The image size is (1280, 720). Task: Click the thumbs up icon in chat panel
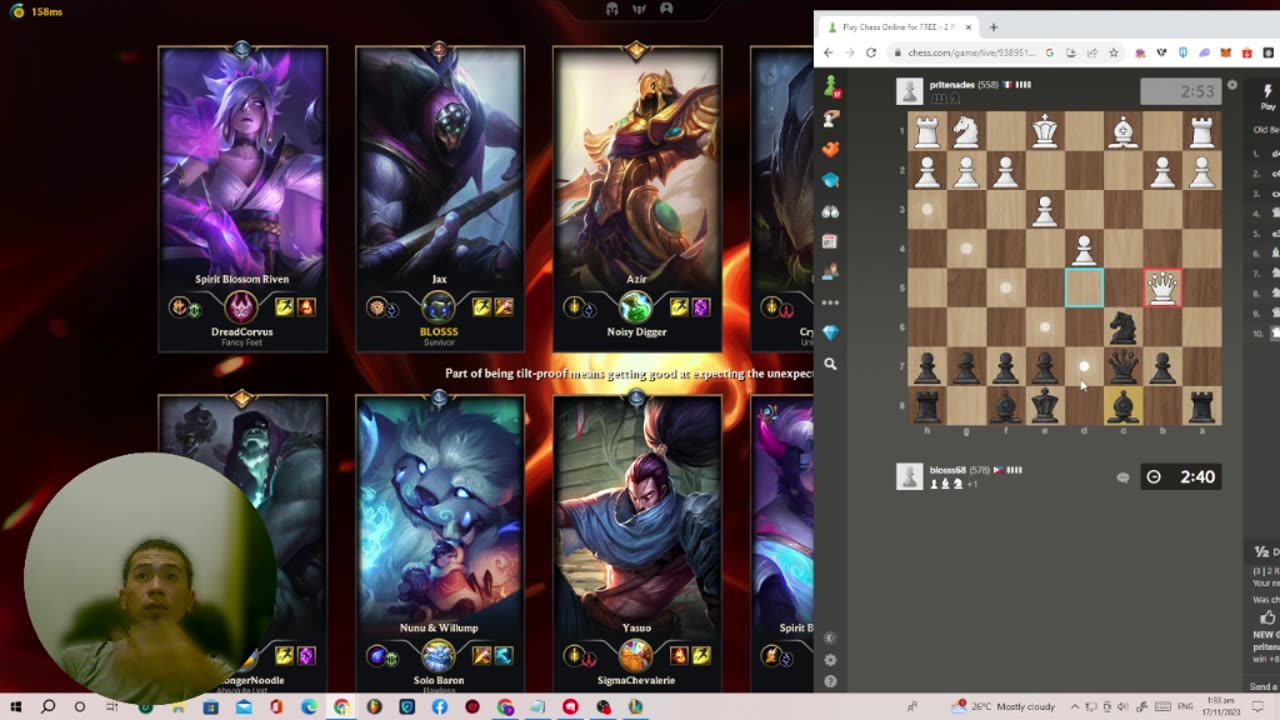1267,617
